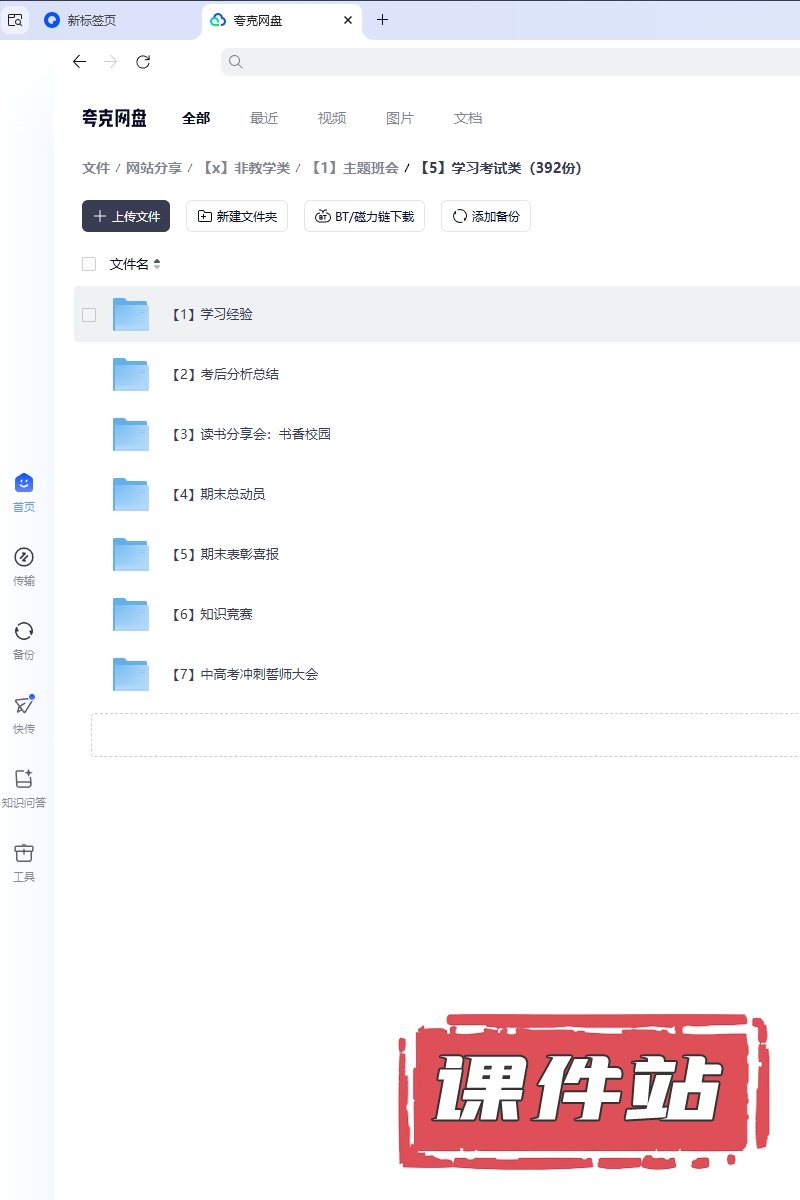Screen dimensions: 800x1200
Task: Open the 首页 home sidebar icon
Action: (x=24, y=484)
